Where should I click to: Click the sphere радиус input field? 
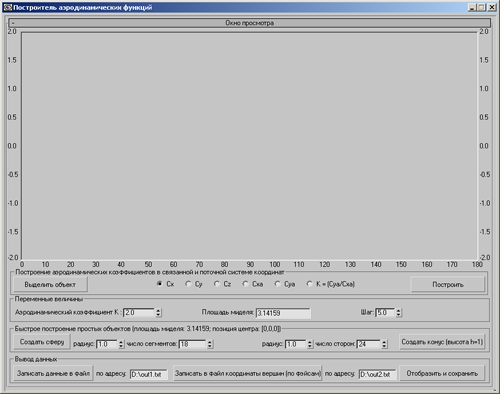click(x=107, y=344)
